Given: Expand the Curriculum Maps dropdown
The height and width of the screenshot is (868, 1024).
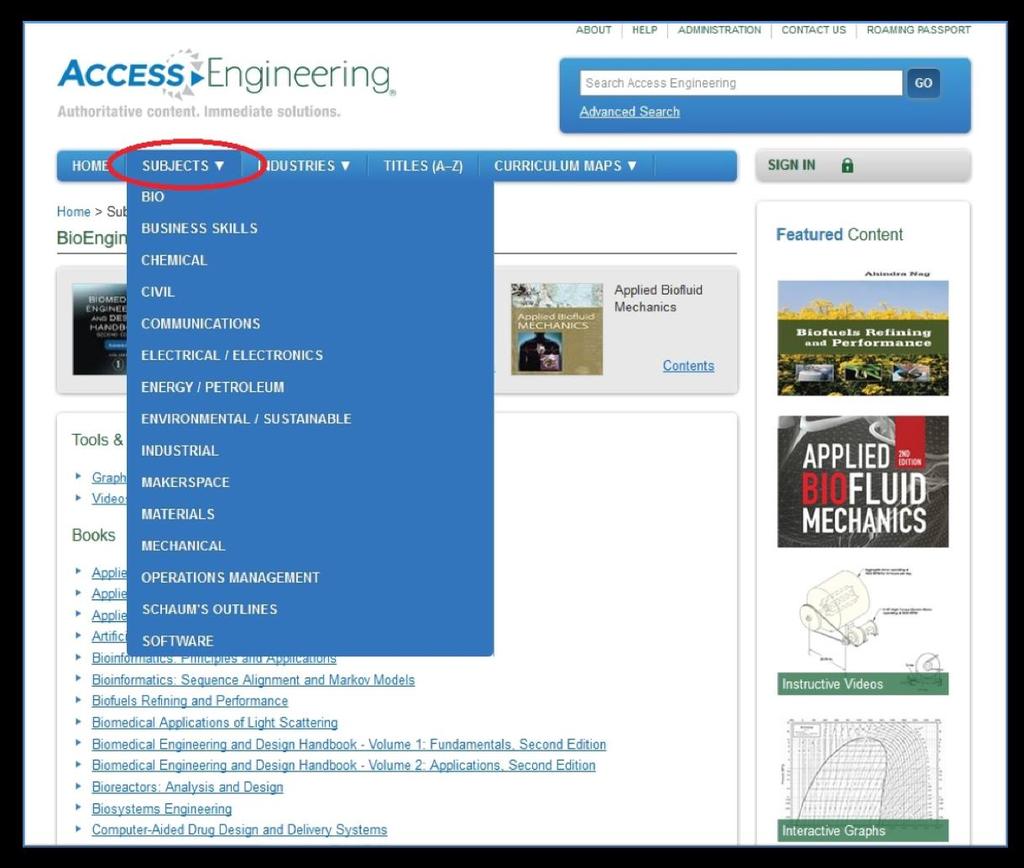Looking at the screenshot, I should click(565, 166).
